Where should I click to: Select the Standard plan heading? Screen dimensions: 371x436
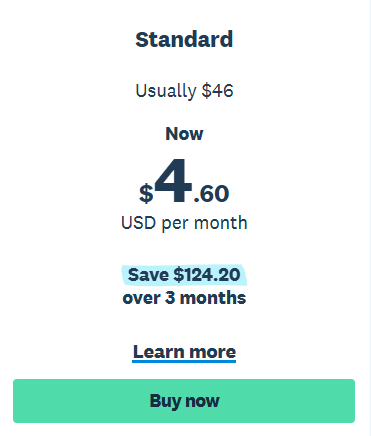(184, 39)
